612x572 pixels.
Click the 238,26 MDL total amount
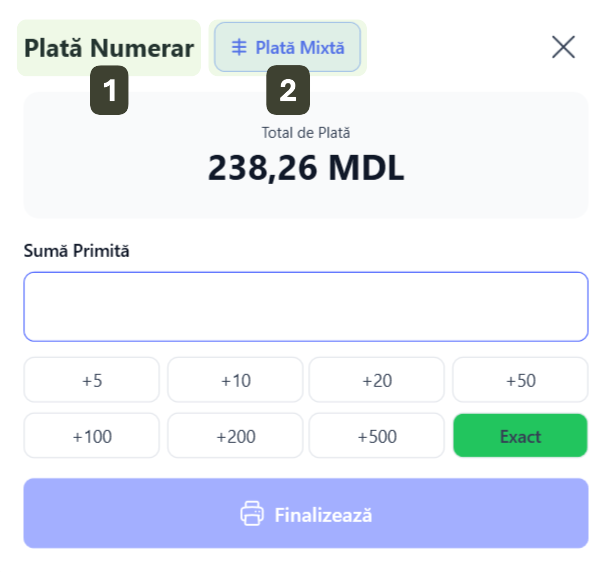click(306, 168)
